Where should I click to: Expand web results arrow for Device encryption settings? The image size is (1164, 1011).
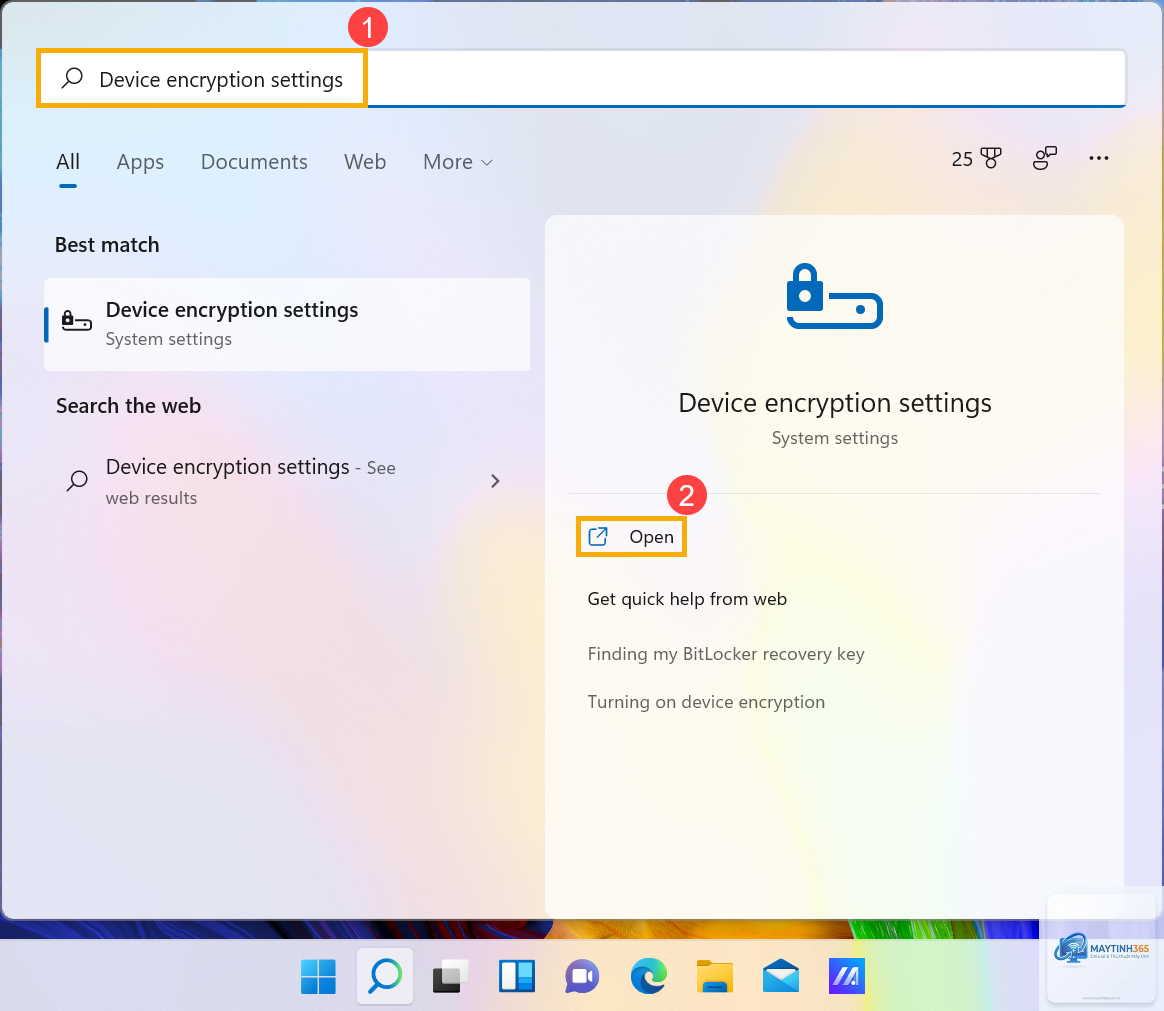coord(495,481)
